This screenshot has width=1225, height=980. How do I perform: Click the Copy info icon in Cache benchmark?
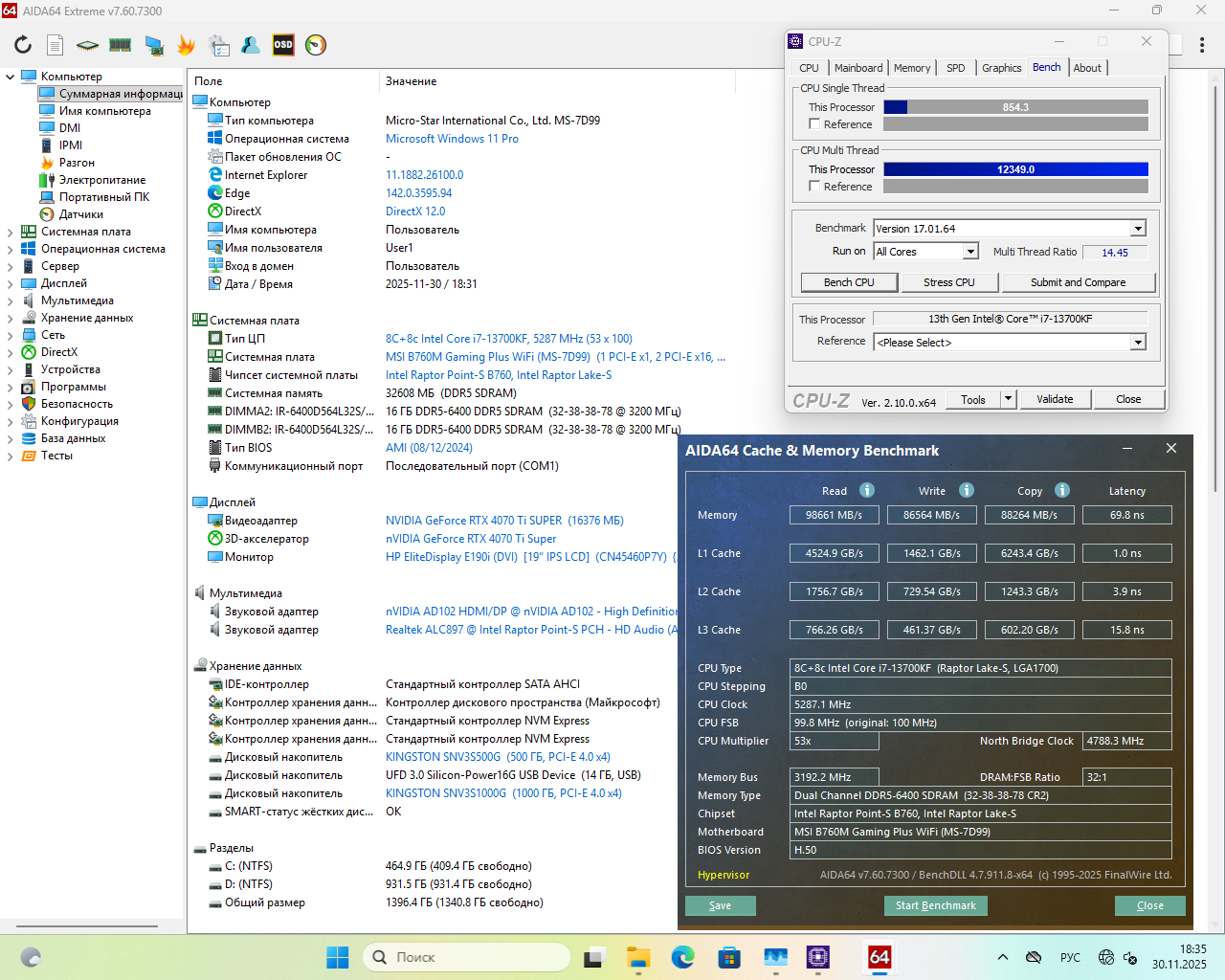[1062, 490]
